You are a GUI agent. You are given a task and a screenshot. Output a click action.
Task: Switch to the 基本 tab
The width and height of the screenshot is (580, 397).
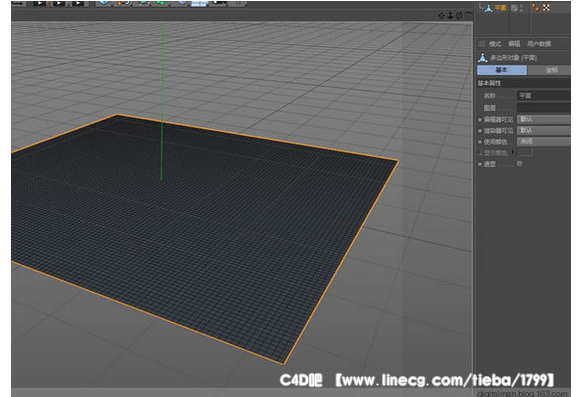point(502,70)
